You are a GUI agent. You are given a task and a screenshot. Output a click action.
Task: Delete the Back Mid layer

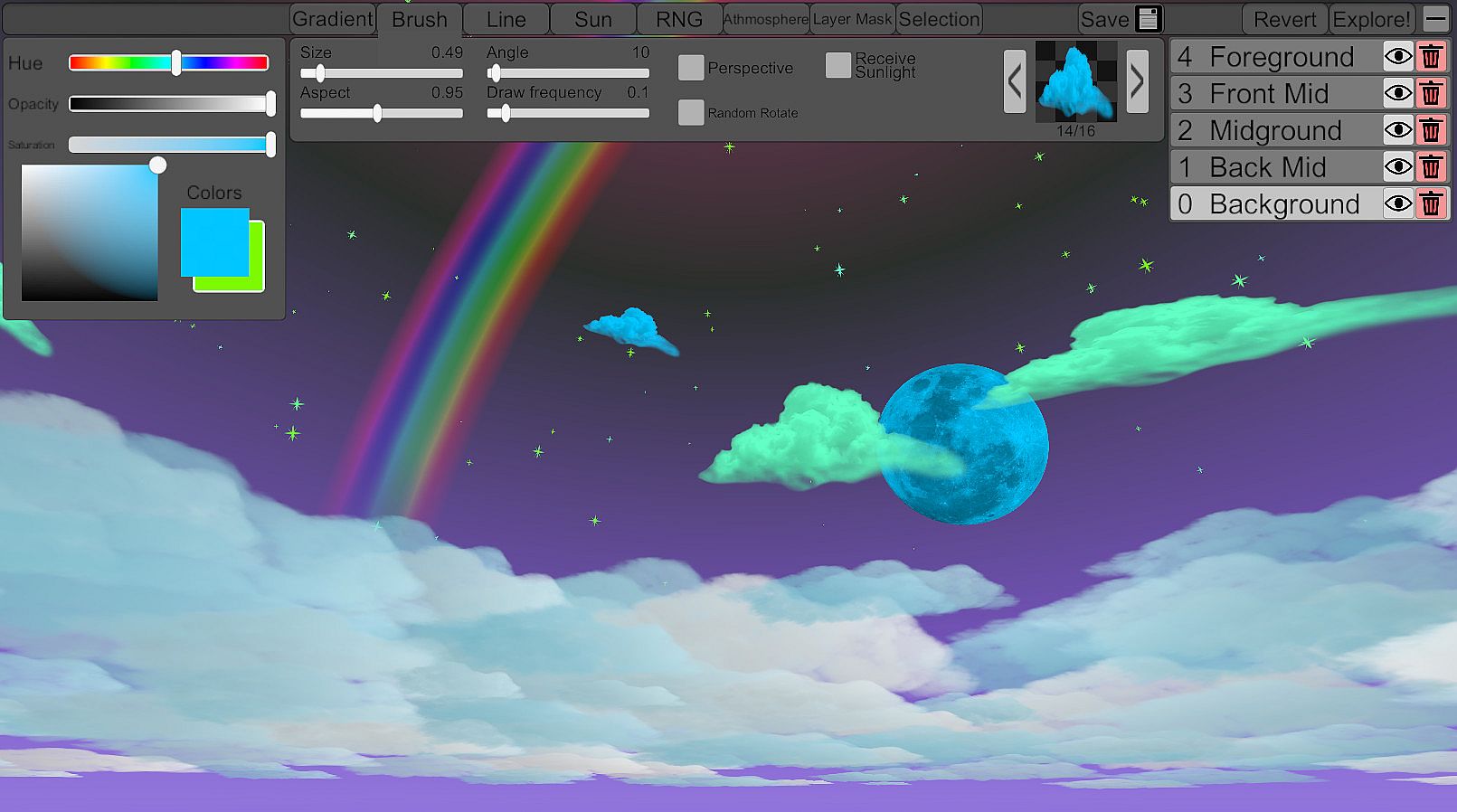(1431, 167)
